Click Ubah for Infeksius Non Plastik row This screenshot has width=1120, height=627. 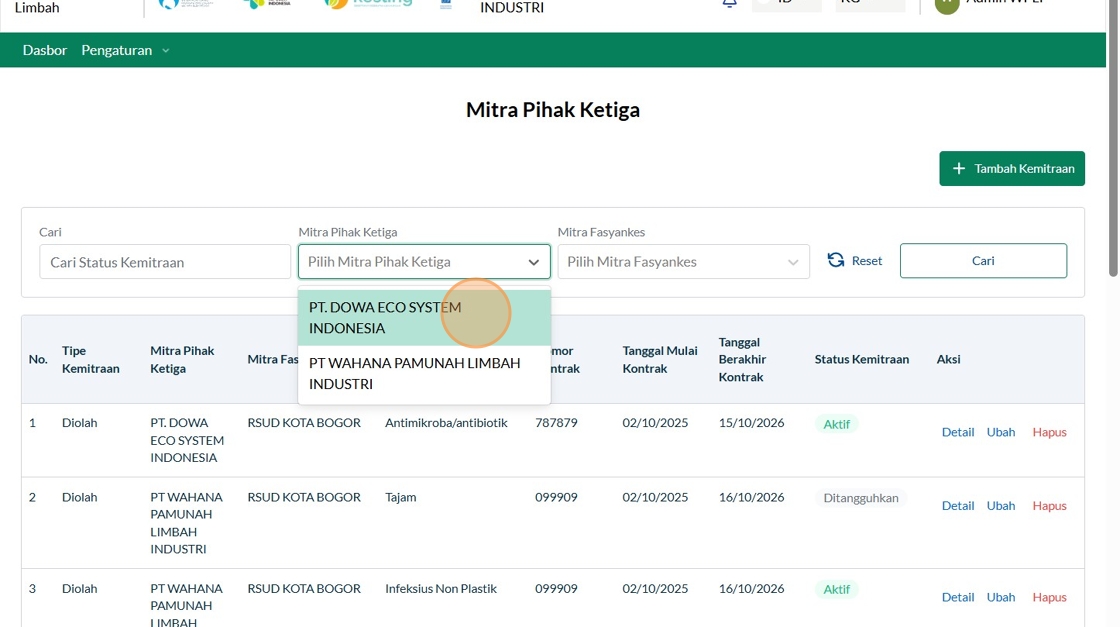pos(1000,597)
